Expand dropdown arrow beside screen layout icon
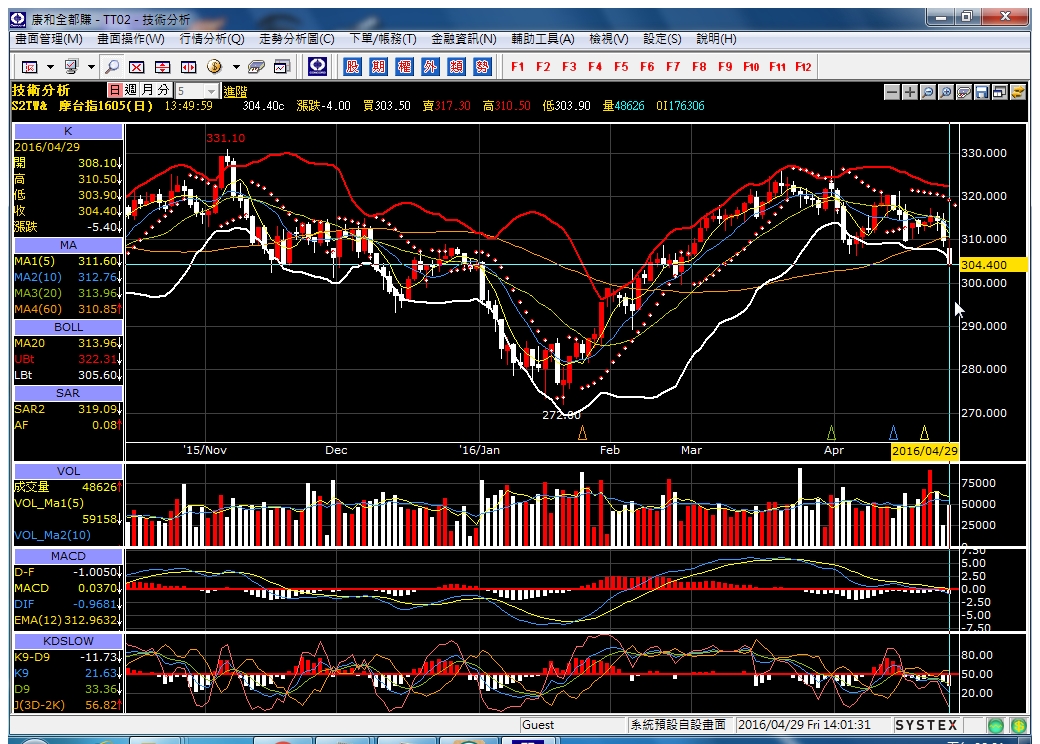This screenshot has width=1040, height=744. coord(50,67)
